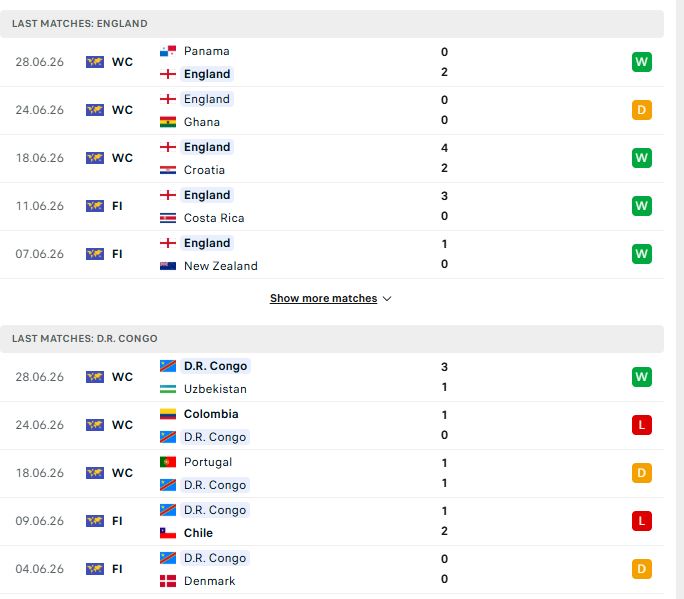The height and width of the screenshot is (599, 684).
Task: Open the L result badge for Colombia match
Action: (642, 425)
